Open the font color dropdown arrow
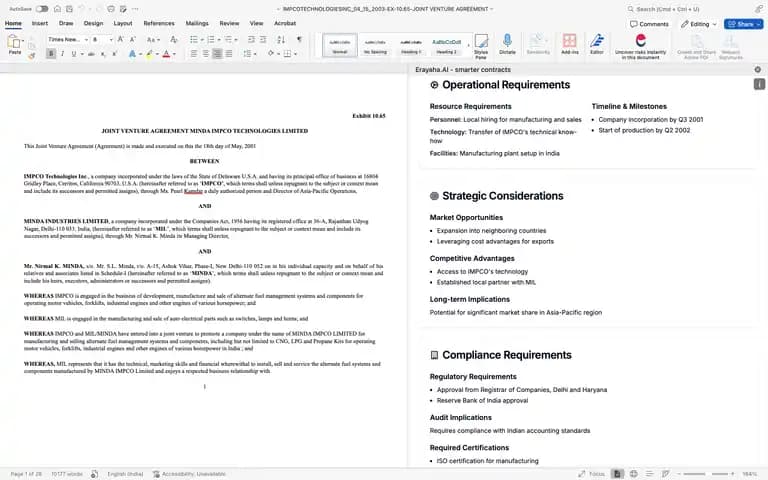This screenshot has width=768, height=480. coord(174,54)
